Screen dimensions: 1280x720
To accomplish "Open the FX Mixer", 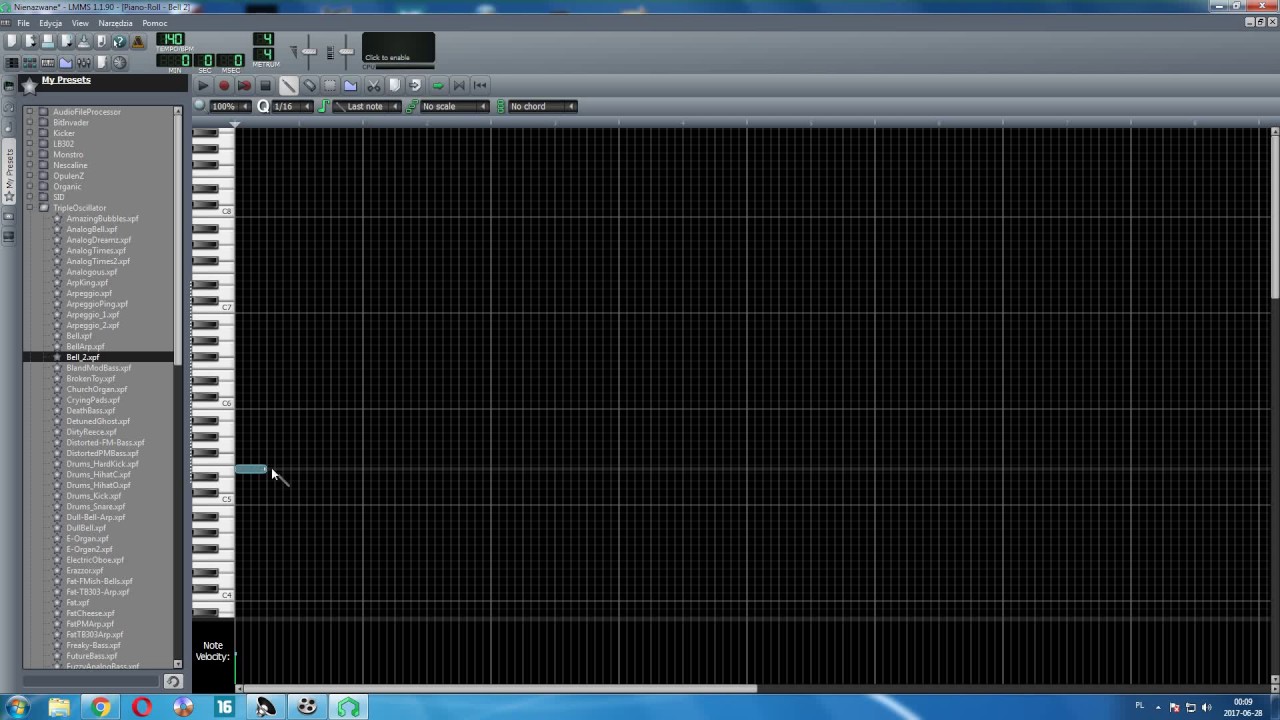I will pos(84,62).
